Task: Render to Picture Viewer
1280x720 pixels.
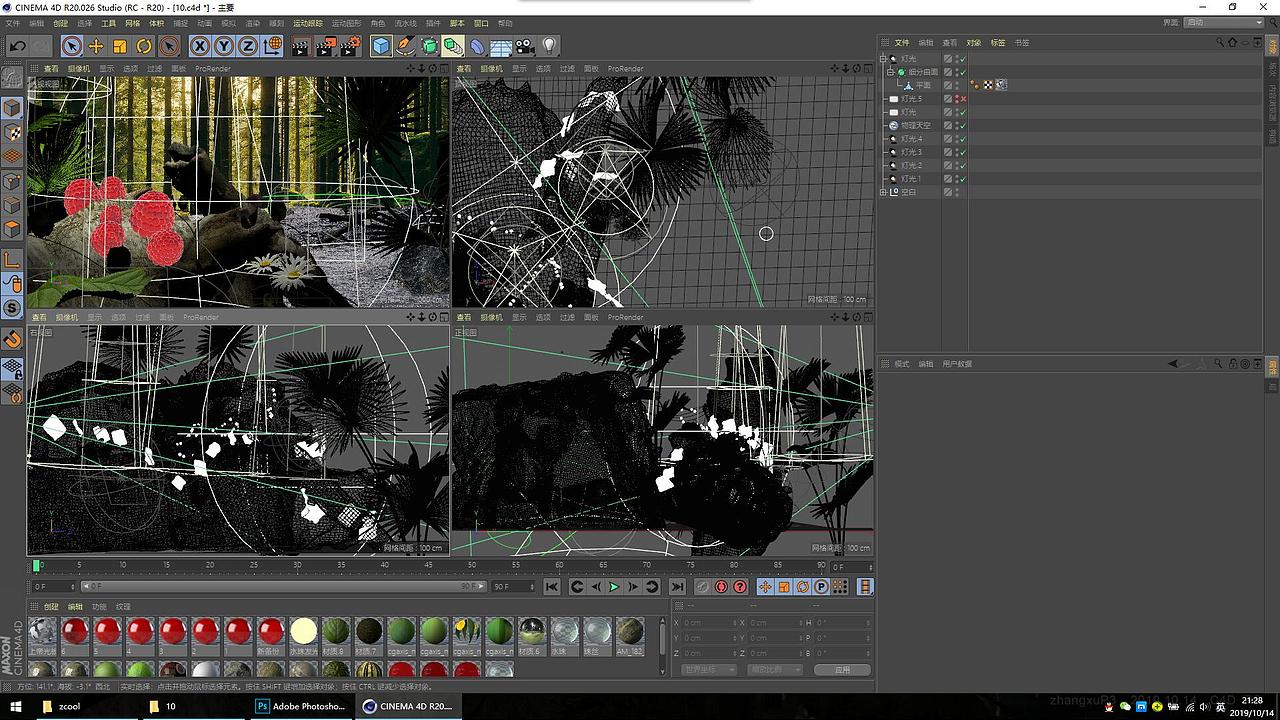Action: click(325, 46)
